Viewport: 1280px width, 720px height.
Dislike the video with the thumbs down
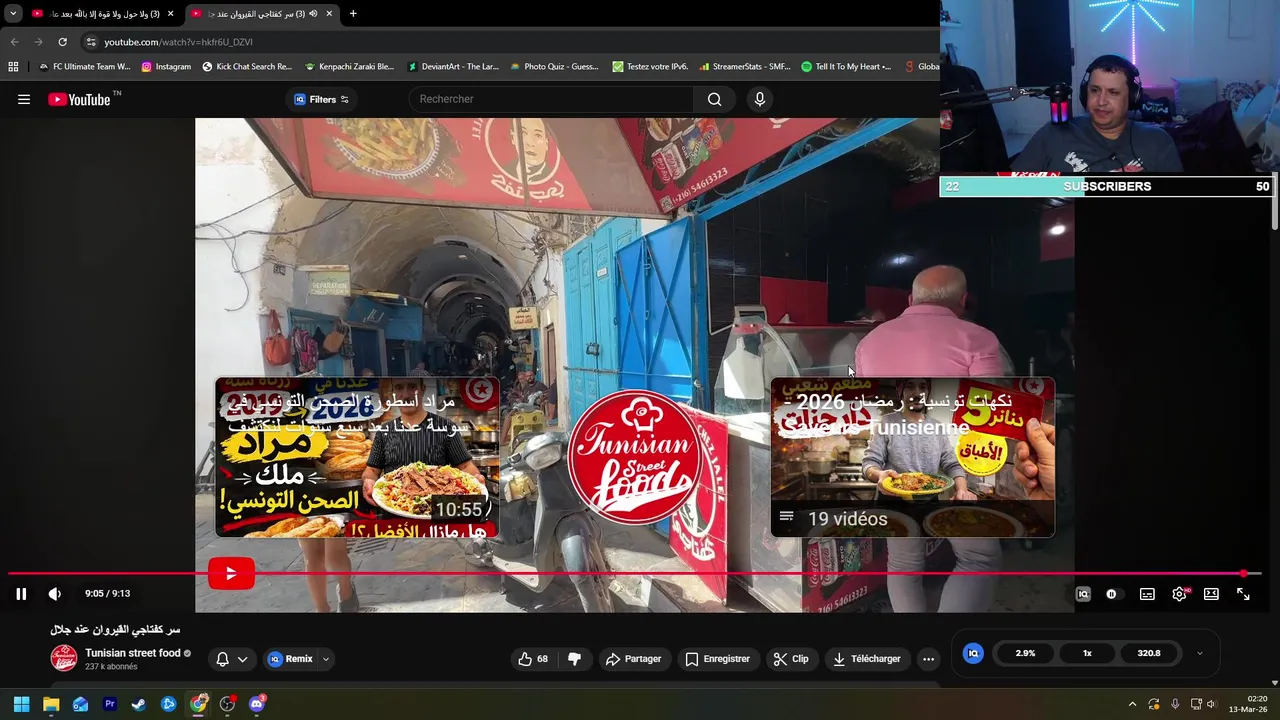click(574, 659)
